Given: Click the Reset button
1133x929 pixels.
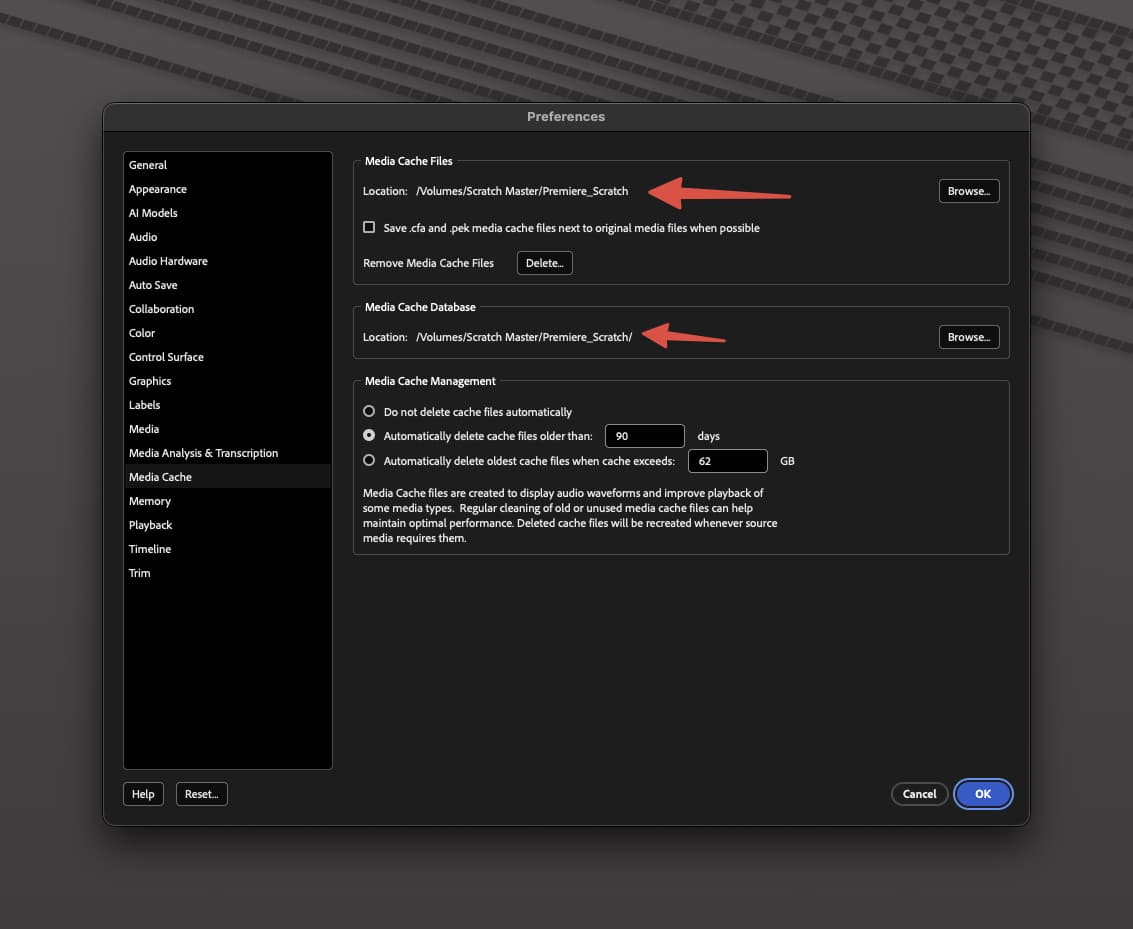Looking at the screenshot, I should [x=201, y=794].
